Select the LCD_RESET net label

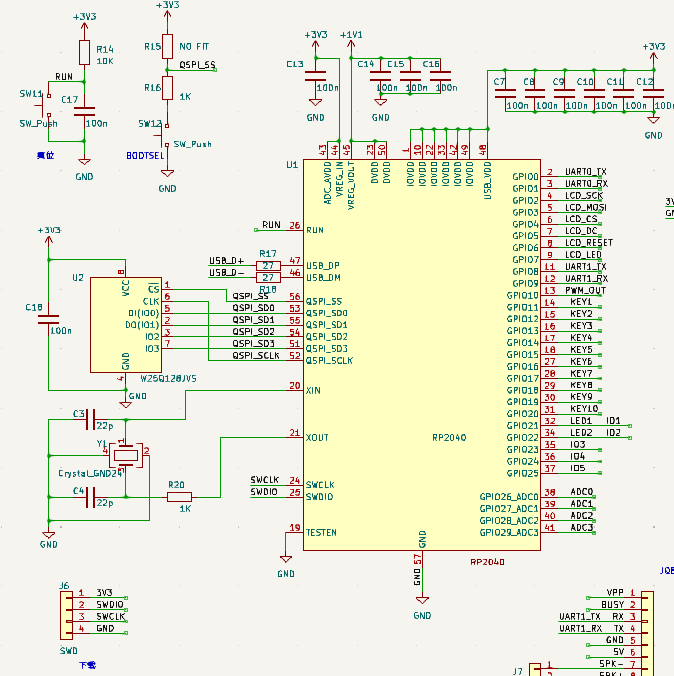pos(589,242)
